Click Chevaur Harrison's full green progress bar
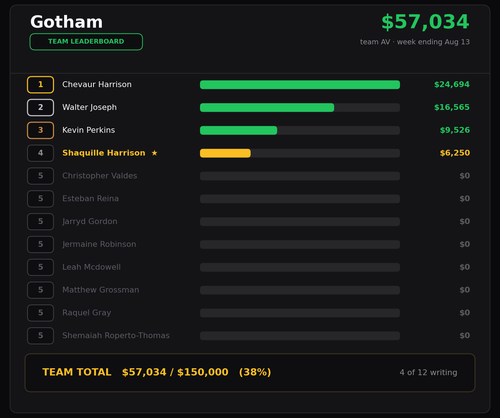Screen dimensions: 500x418 (x=300, y=85)
